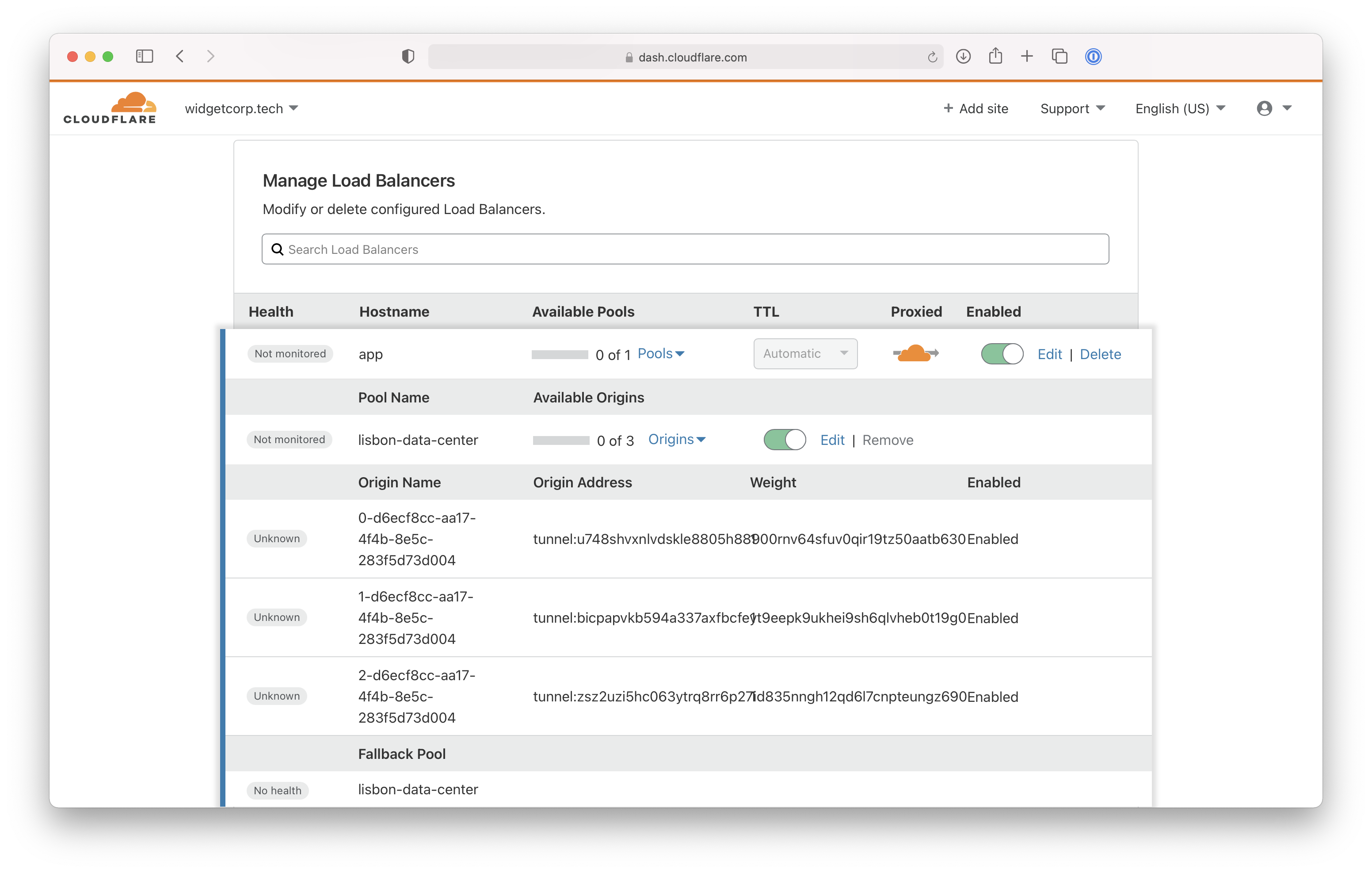Open the Origins dropdown for lisbon-data-center
The height and width of the screenshot is (873, 1372).
[677, 439]
